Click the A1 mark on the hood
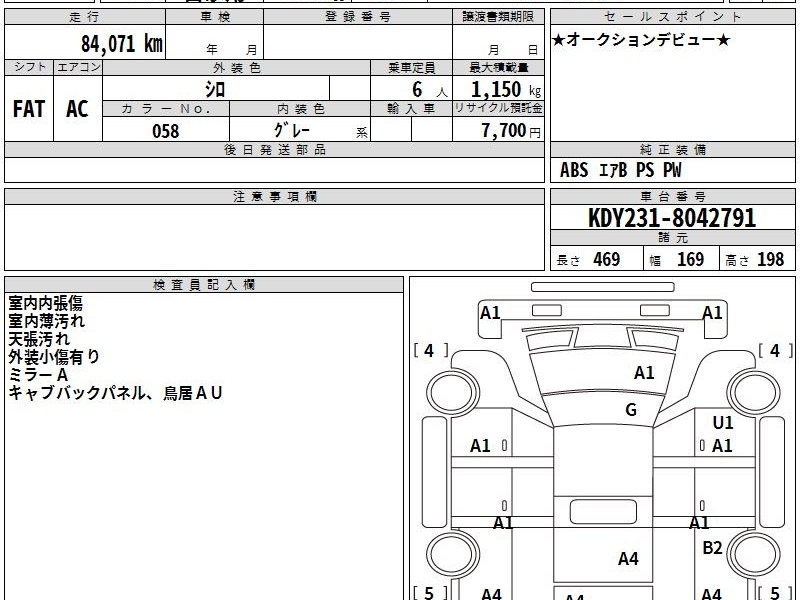The image size is (800, 600). (x=644, y=373)
